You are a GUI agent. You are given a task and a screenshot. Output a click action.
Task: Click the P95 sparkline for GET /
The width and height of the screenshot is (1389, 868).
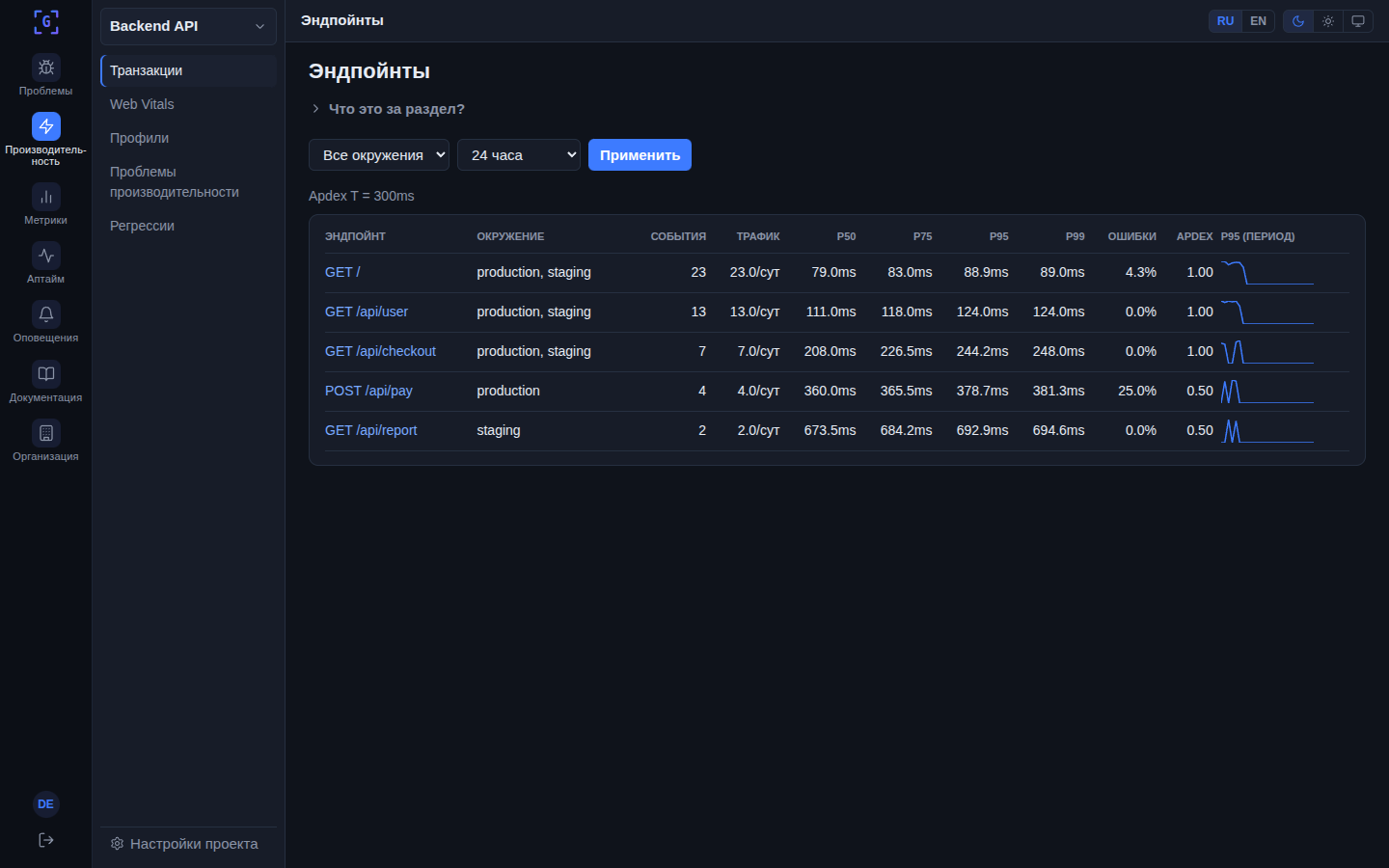click(1267, 272)
